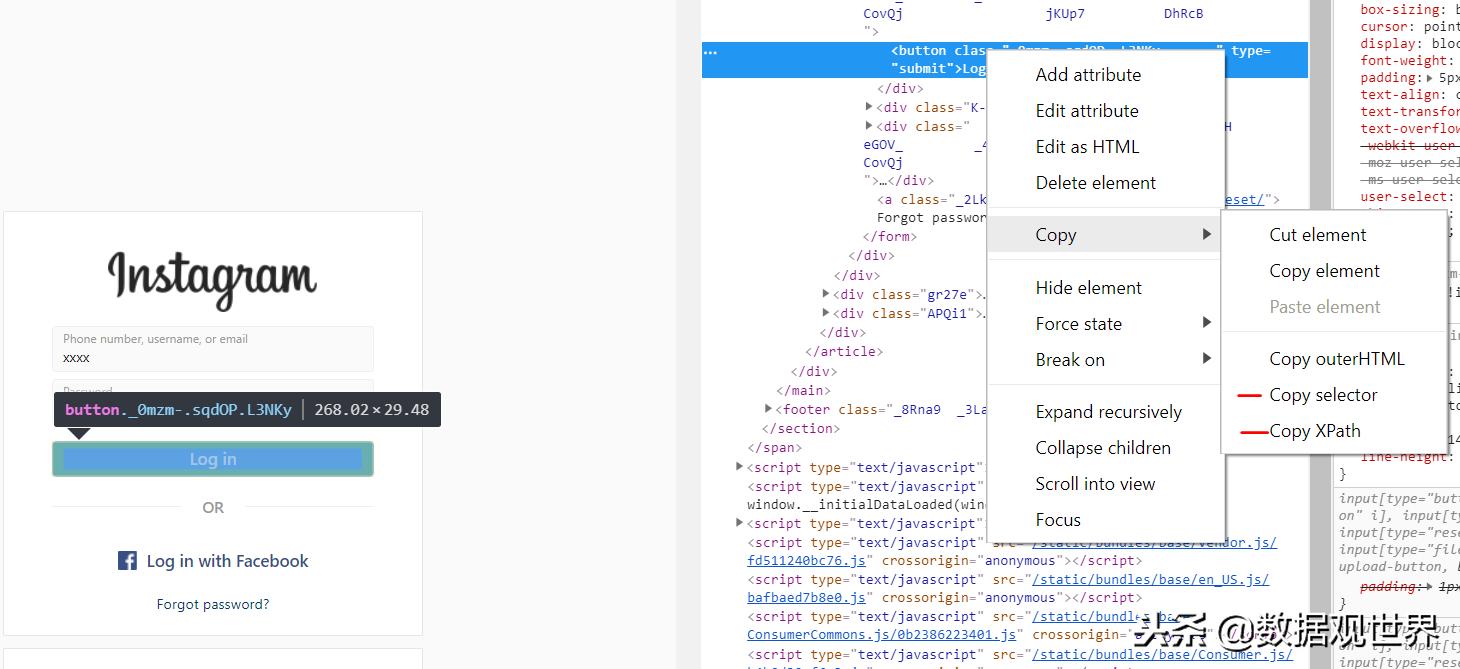Click the Forgot password? link

click(x=213, y=604)
